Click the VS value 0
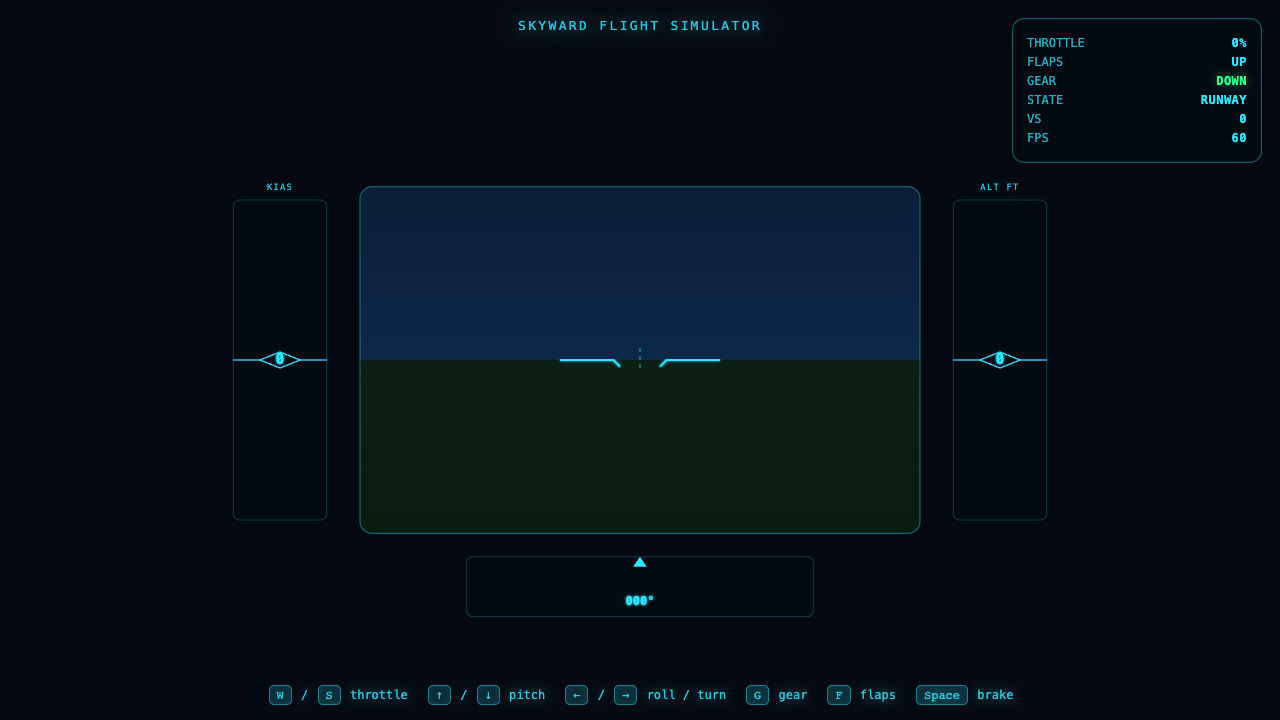 [x=1243, y=119]
